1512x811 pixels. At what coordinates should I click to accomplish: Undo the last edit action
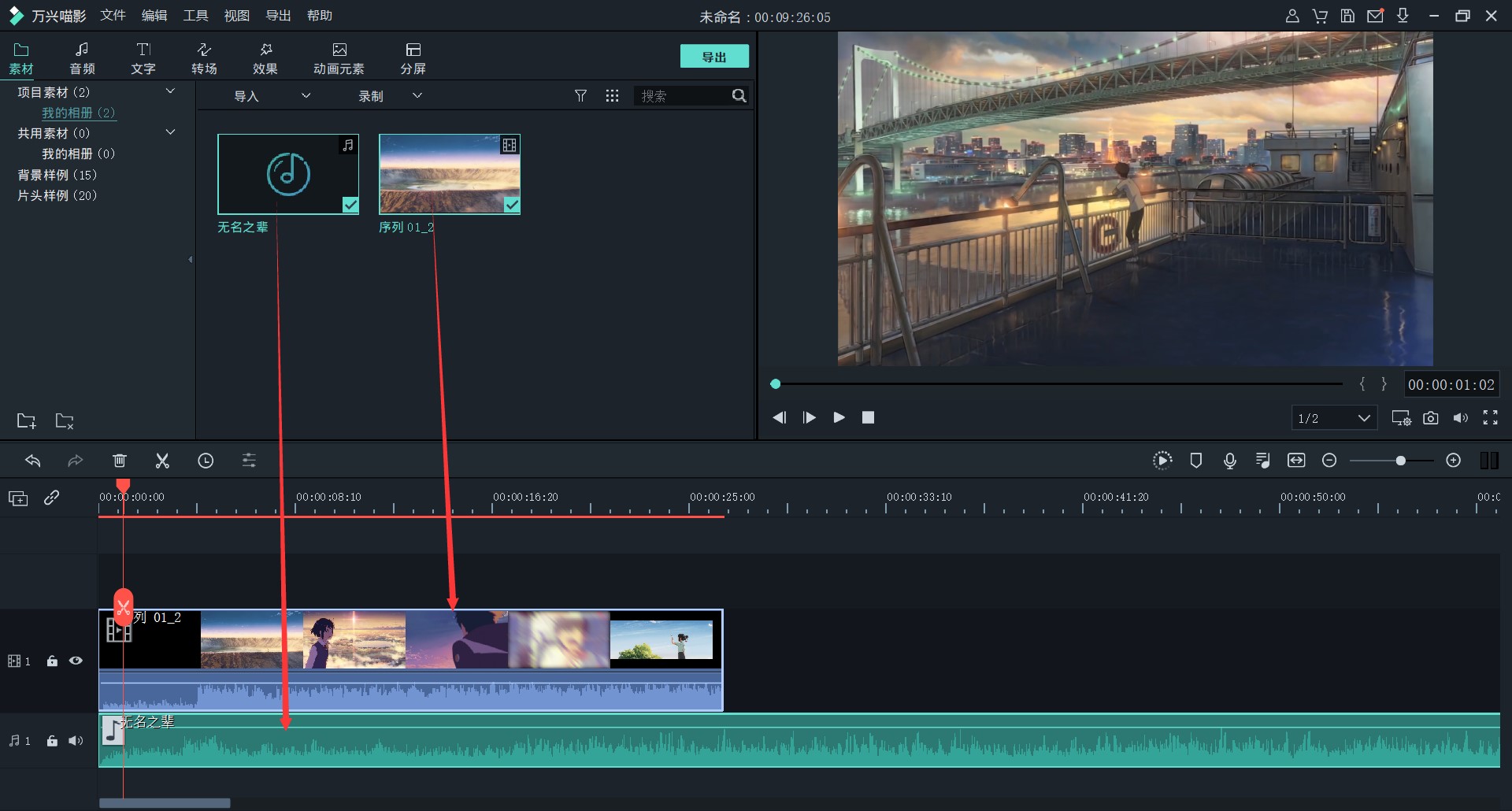pyautogui.click(x=32, y=461)
